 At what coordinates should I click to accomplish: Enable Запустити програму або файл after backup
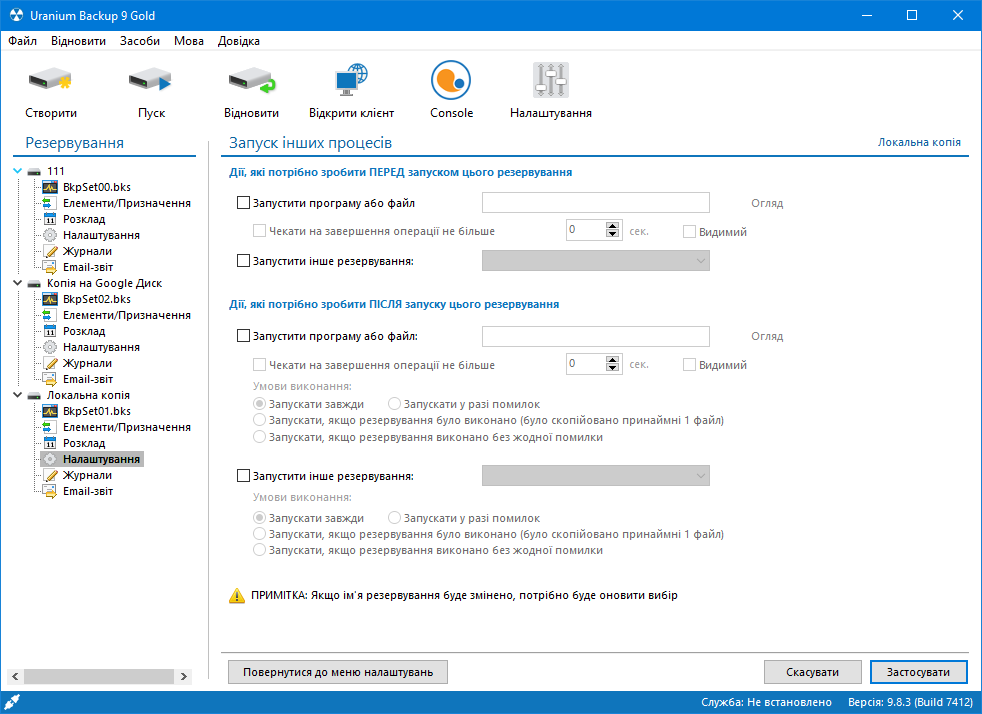tap(244, 336)
